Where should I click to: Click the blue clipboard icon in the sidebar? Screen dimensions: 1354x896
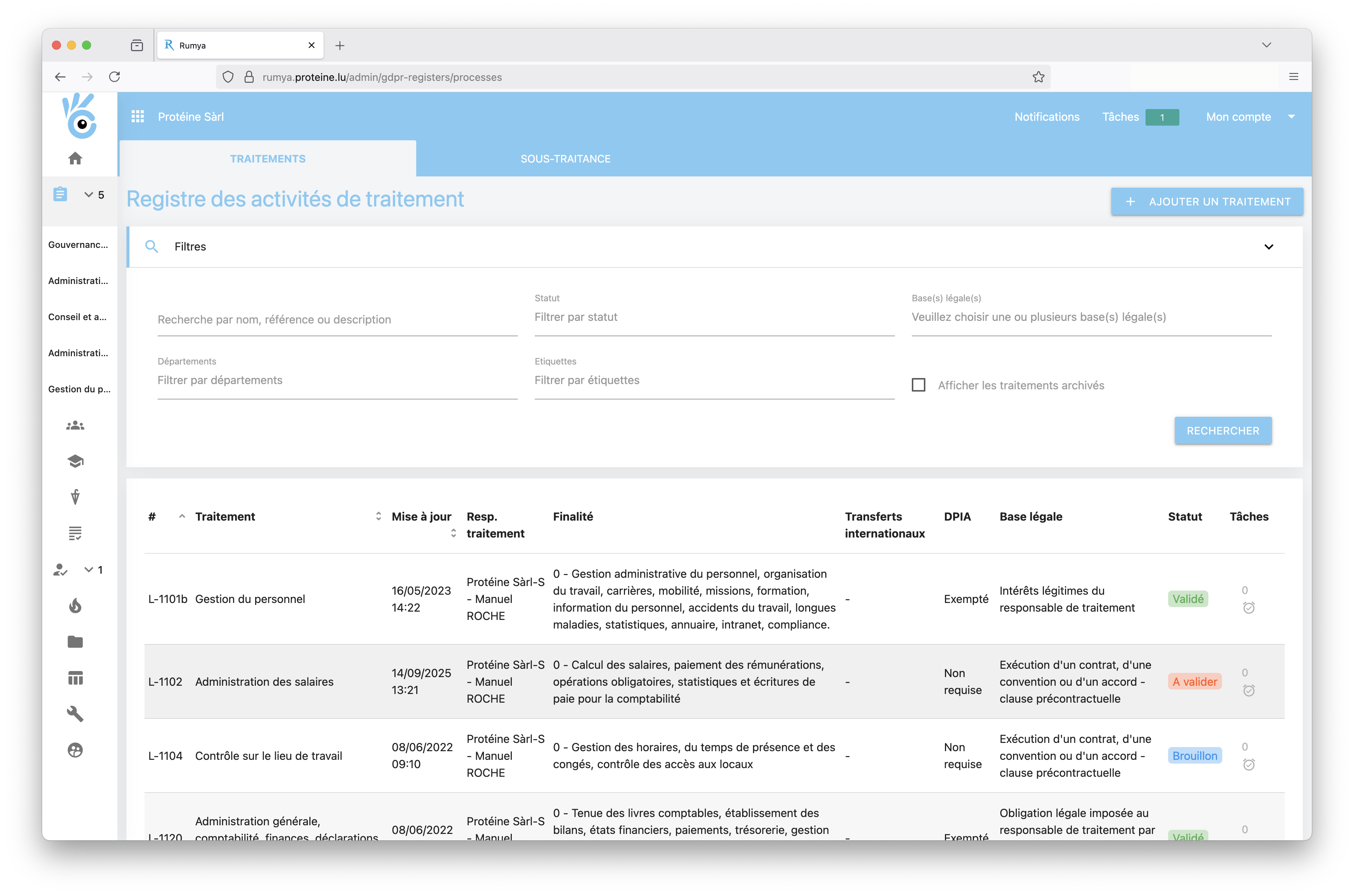(x=60, y=194)
